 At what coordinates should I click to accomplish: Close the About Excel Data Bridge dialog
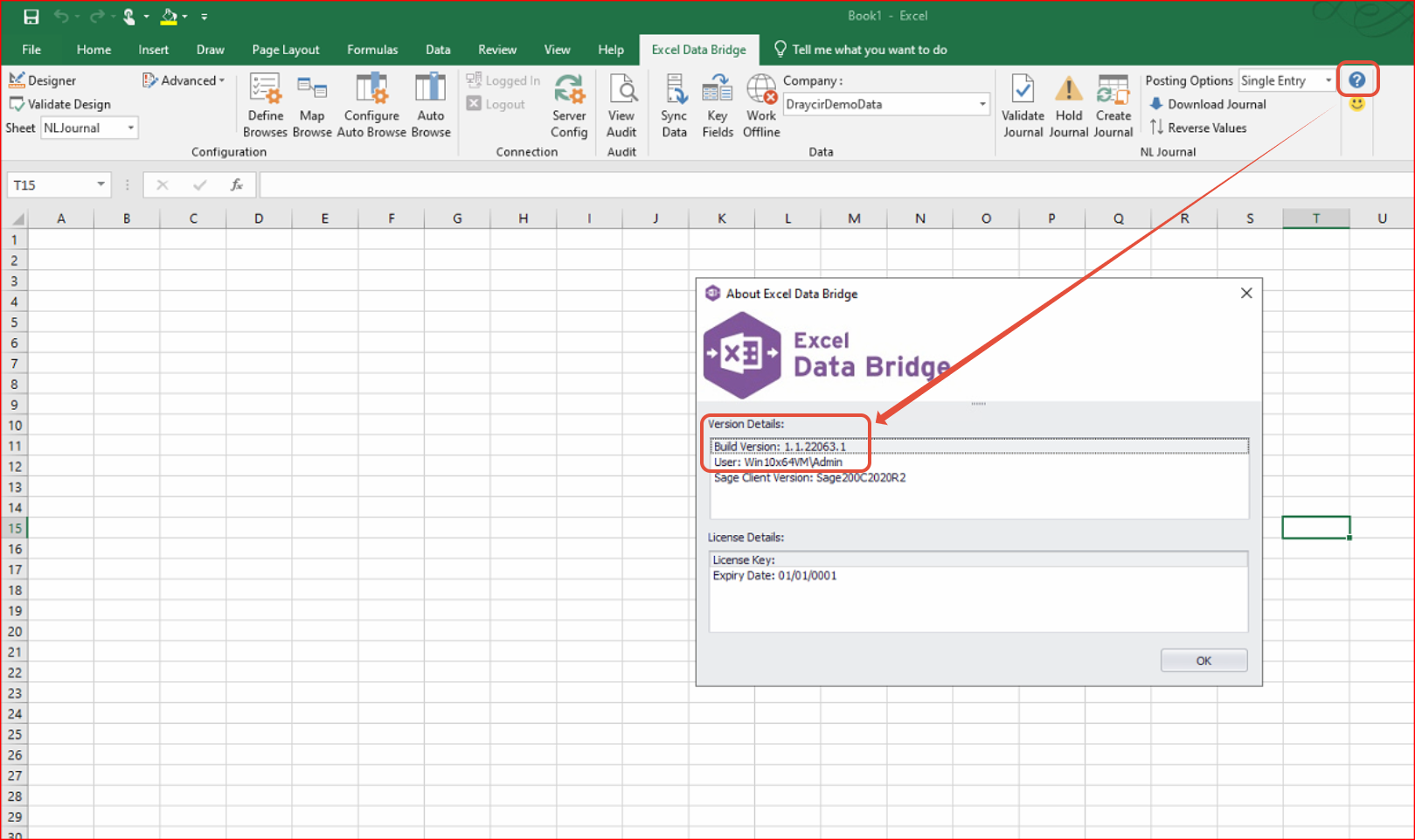click(x=1246, y=293)
